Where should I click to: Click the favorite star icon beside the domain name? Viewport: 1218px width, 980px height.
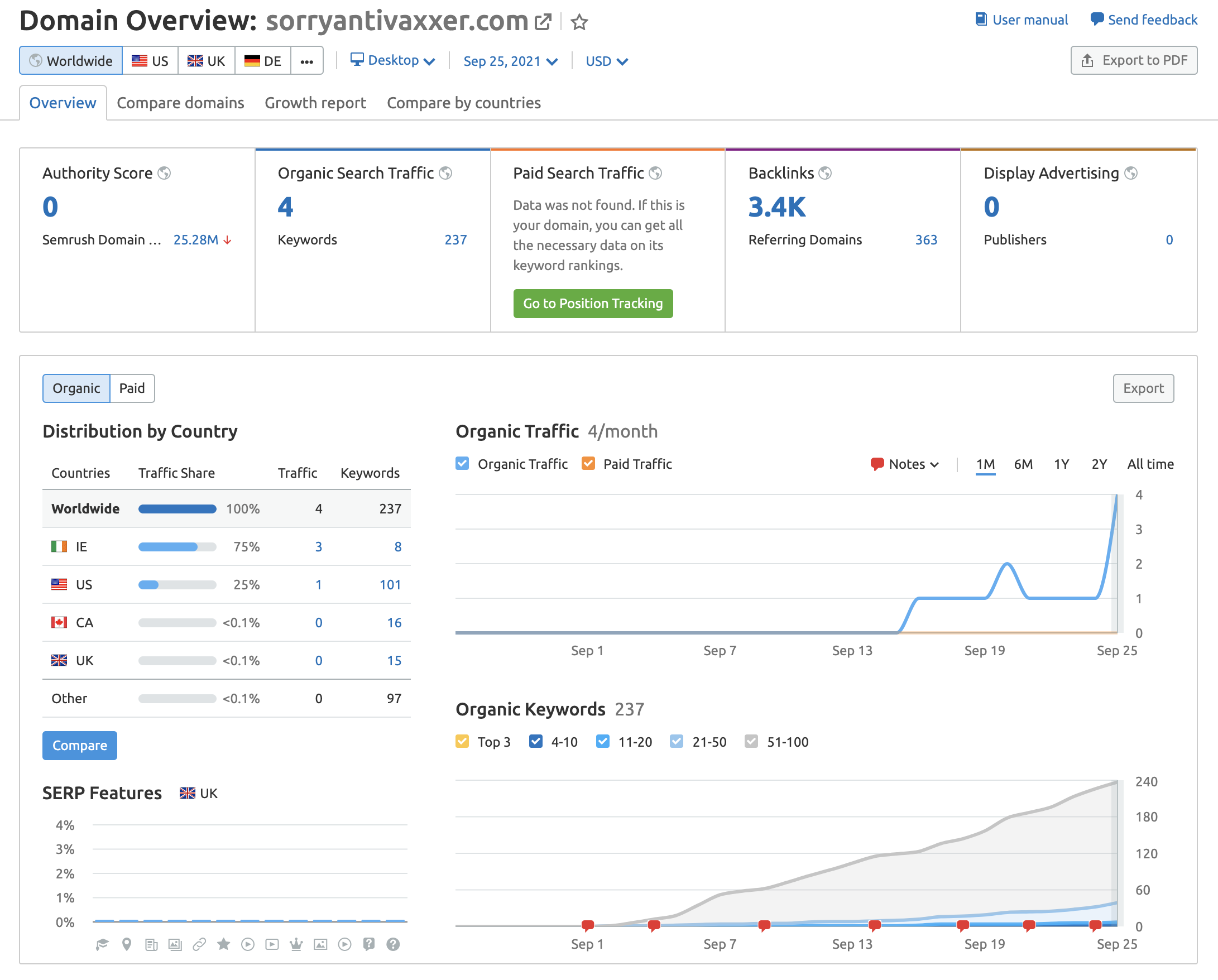[579, 22]
